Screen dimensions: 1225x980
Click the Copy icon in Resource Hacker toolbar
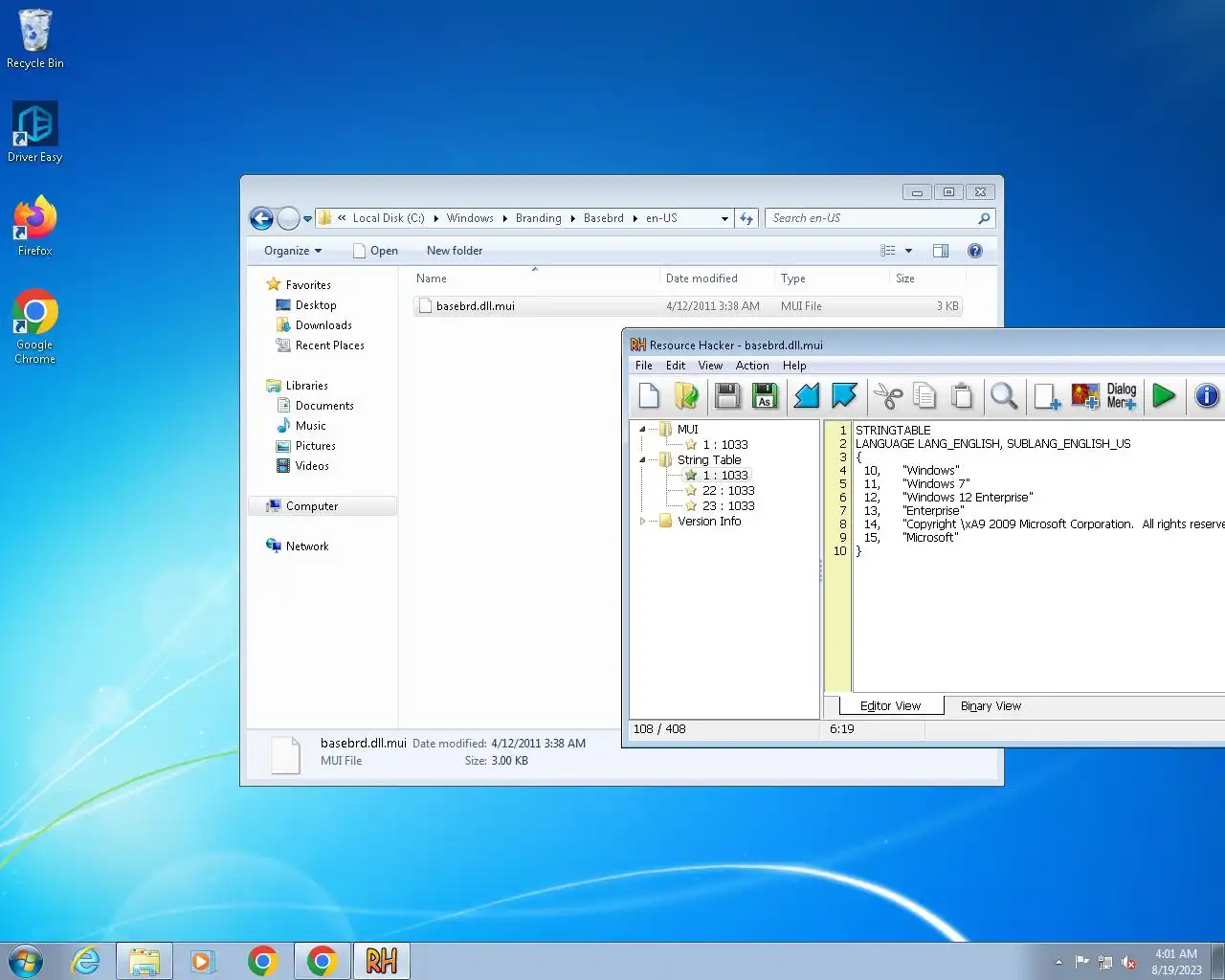coord(924,395)
